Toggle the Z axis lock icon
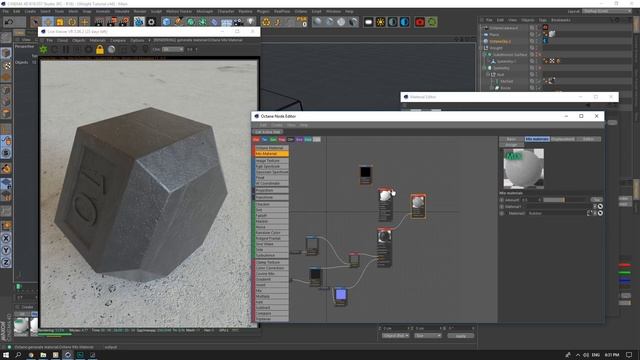 coord(6,262)
